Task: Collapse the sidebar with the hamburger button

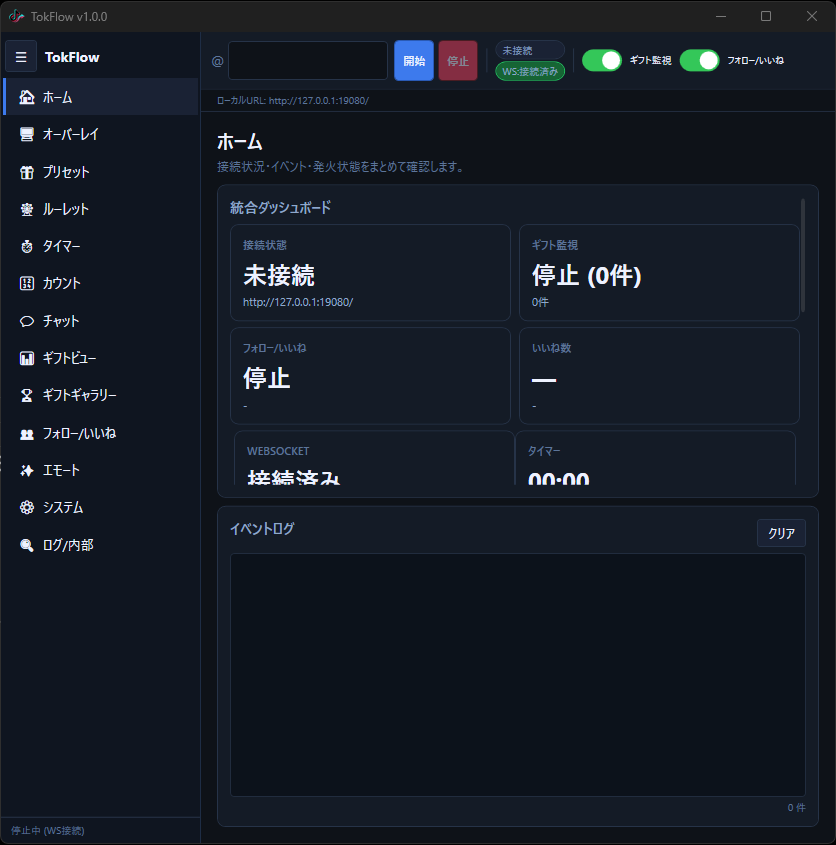Action: [x=21, y=56]
